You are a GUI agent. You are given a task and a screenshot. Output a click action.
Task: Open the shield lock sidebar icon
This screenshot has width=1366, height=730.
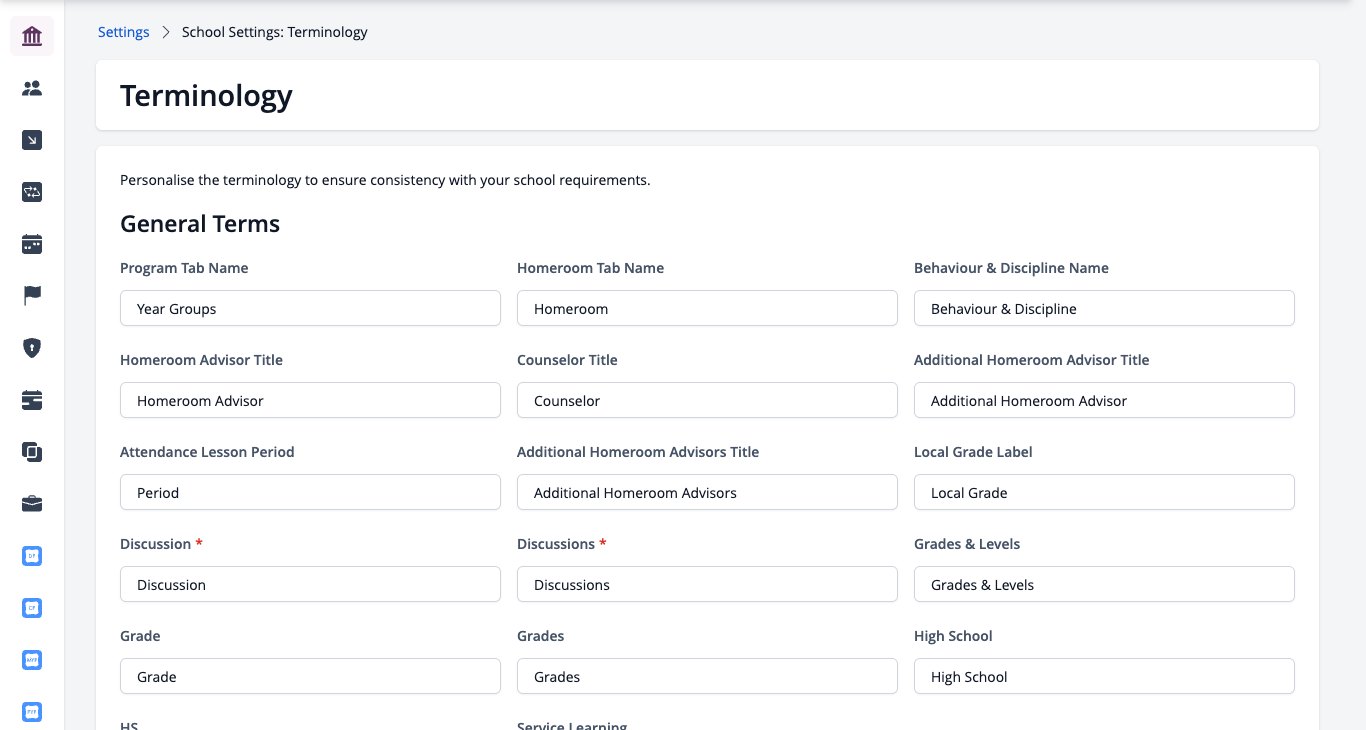point(32,348)
